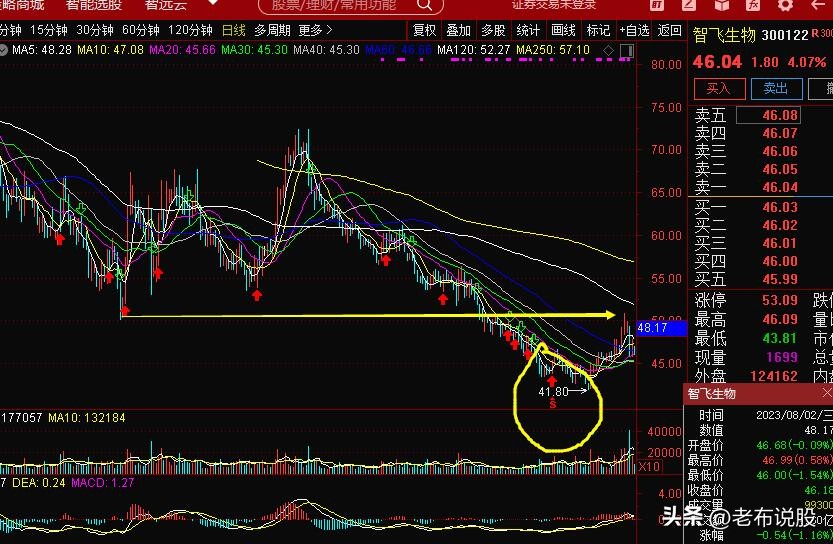Open the 复权 adjustment option
The image size is (833, 544).
click(424, 30)
